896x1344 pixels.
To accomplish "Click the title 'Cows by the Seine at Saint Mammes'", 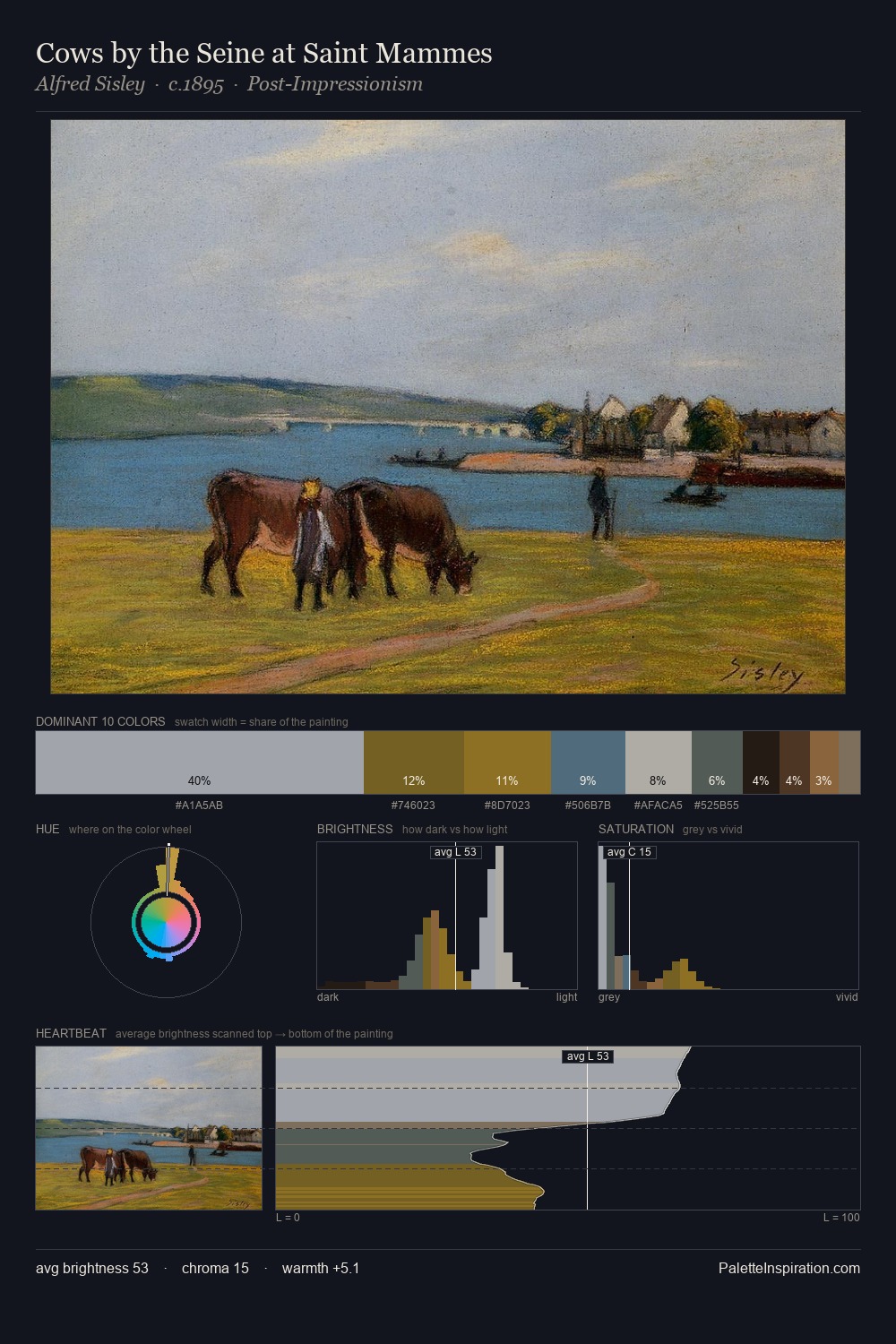I will click(264, 53).
